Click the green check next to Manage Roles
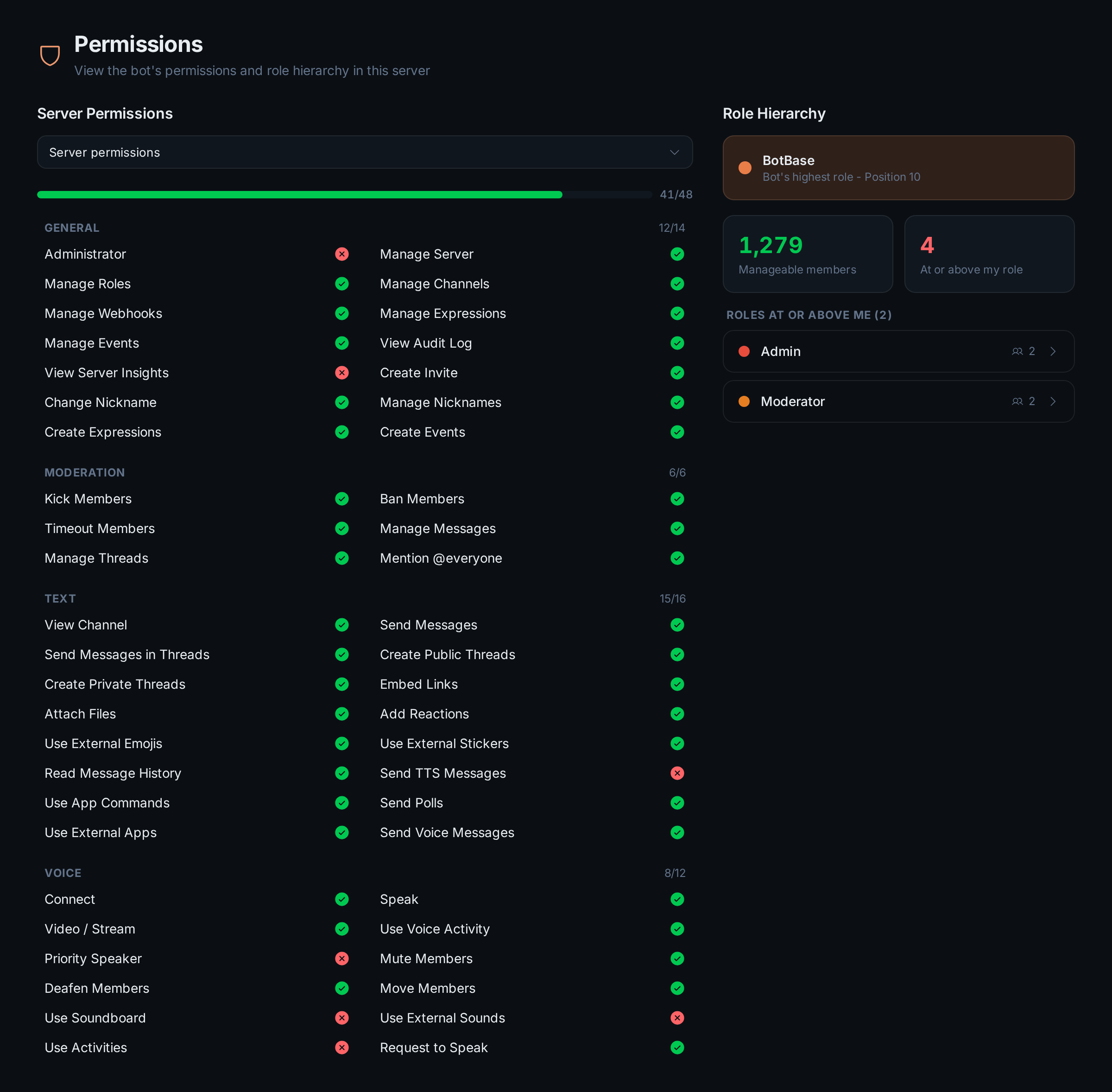This screenshot has height=1092, width=1112. click(341, 284)
